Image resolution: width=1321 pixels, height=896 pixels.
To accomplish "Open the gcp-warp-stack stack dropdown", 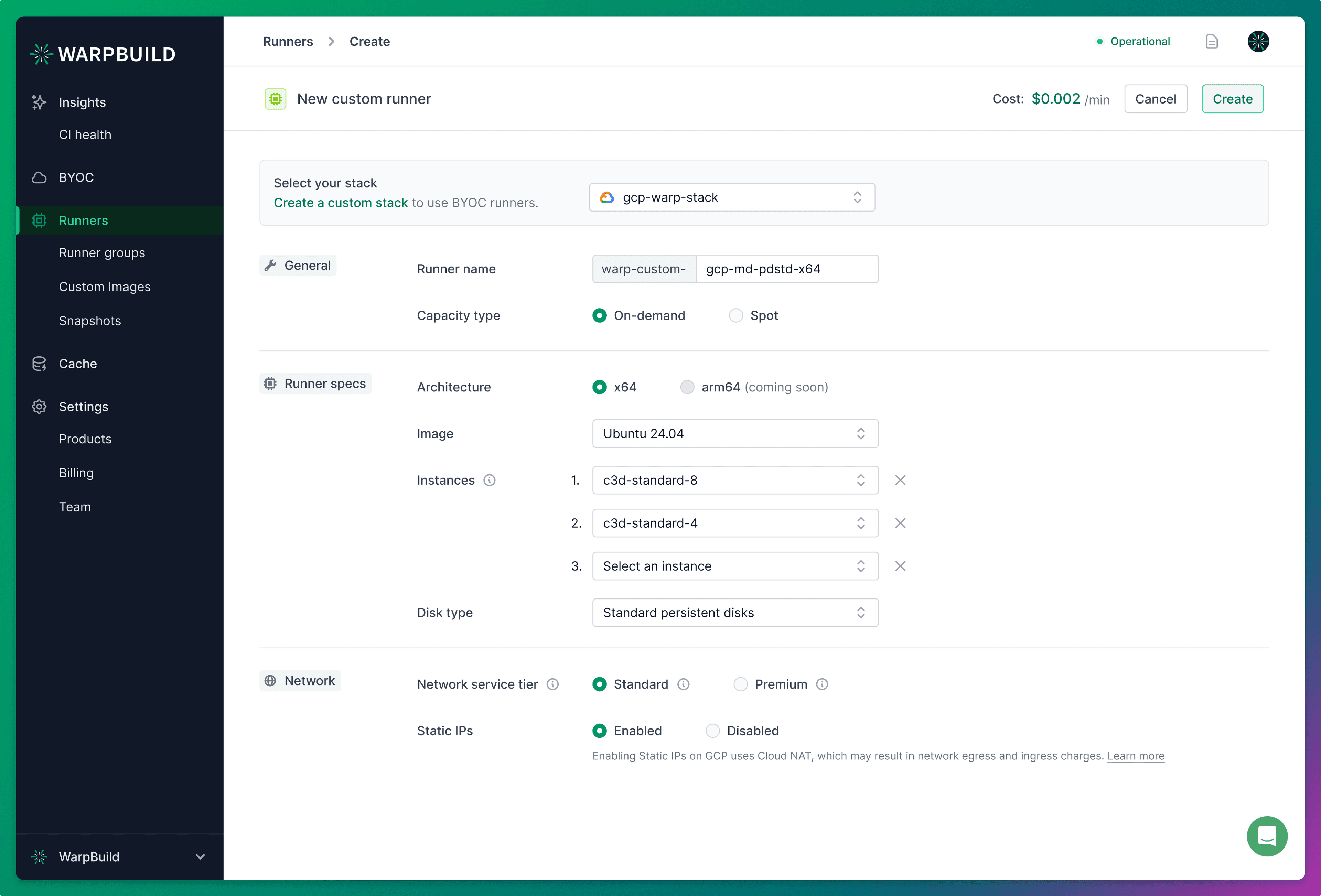I will pyautogui.click(x=732, y=197).
